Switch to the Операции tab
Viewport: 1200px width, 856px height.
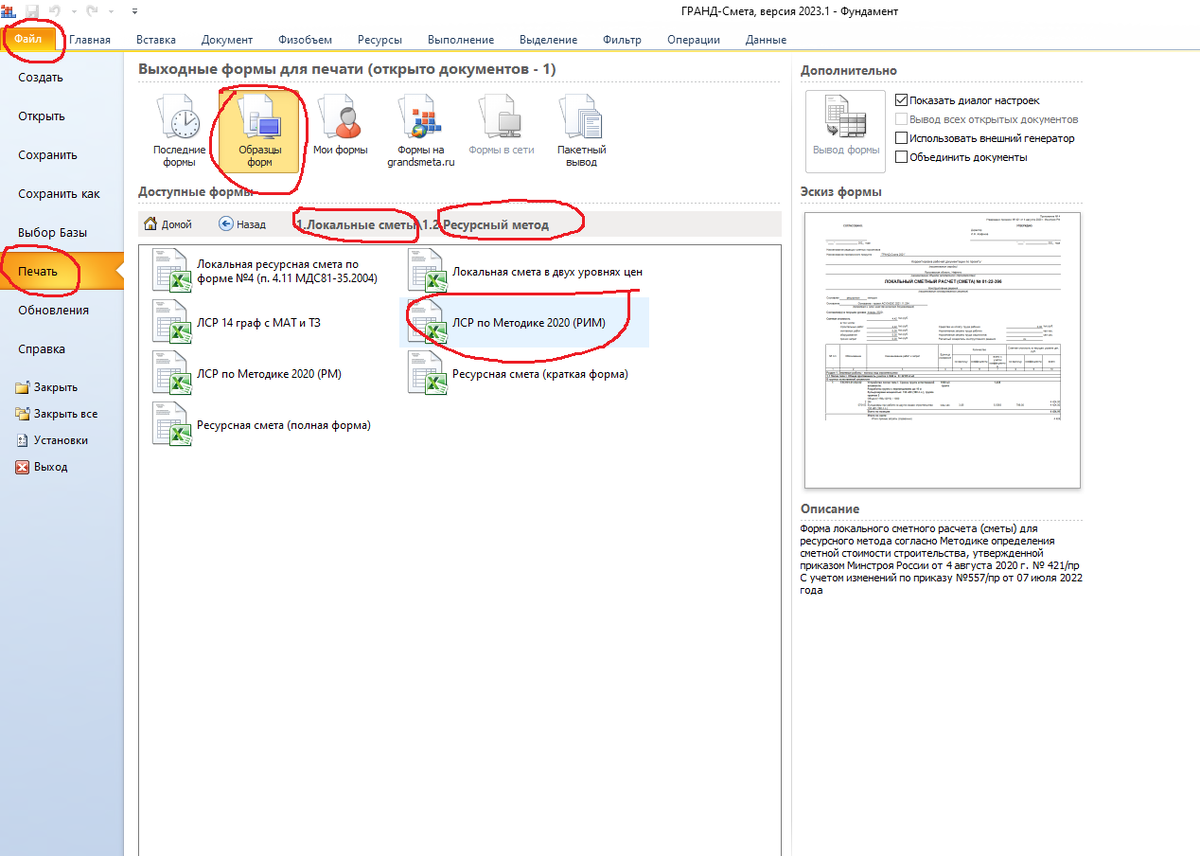pos(695,40)
